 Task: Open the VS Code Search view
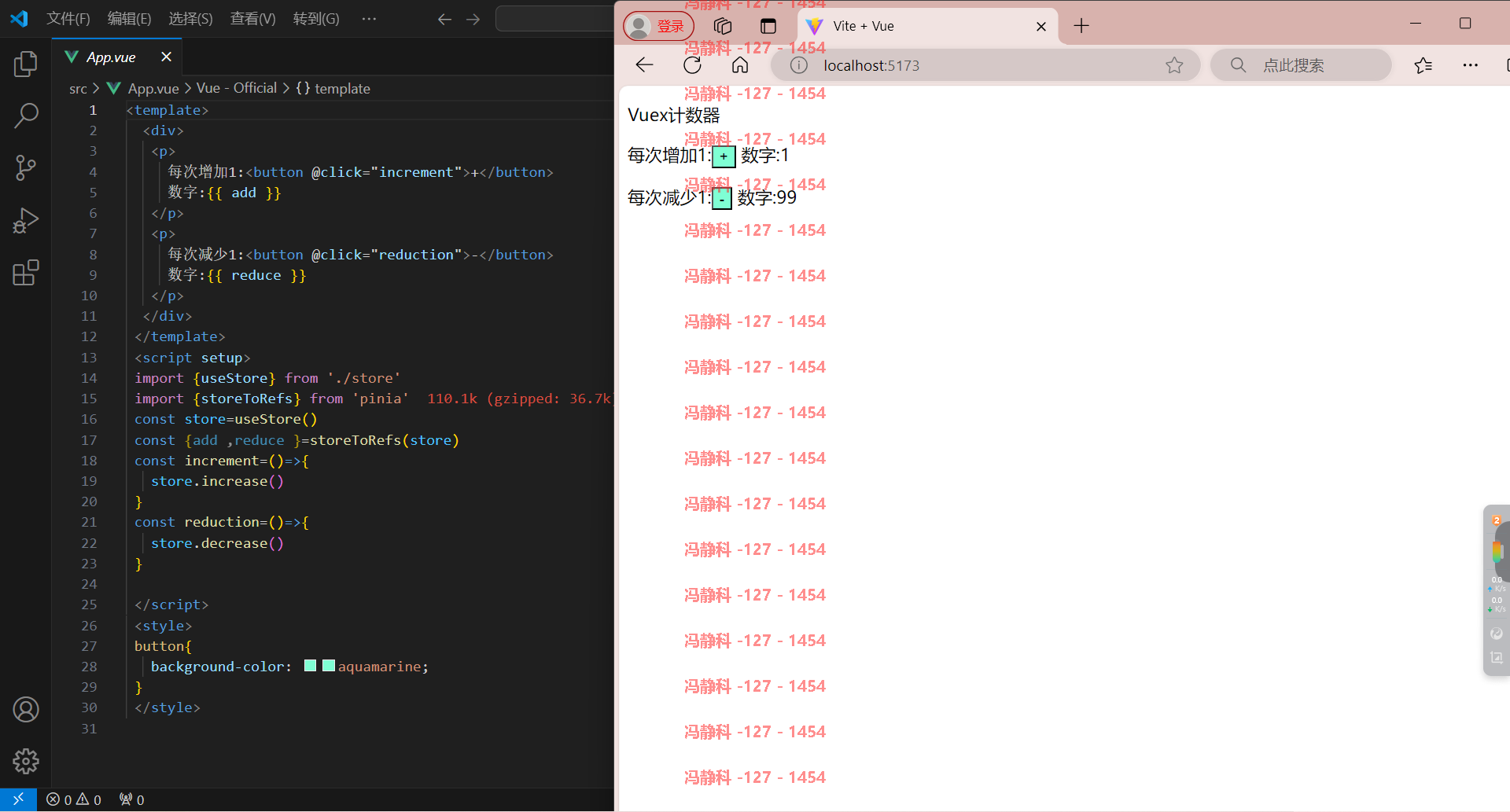26,116
